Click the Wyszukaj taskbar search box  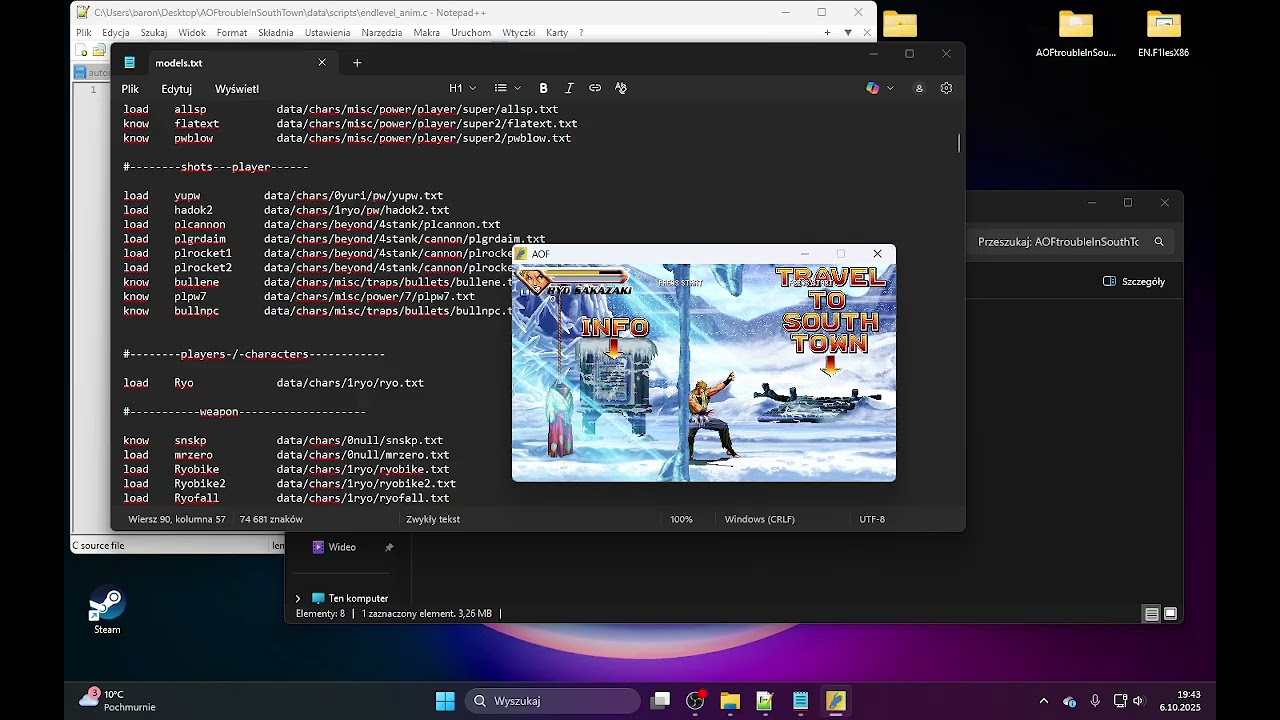click(x=552, y=701)
